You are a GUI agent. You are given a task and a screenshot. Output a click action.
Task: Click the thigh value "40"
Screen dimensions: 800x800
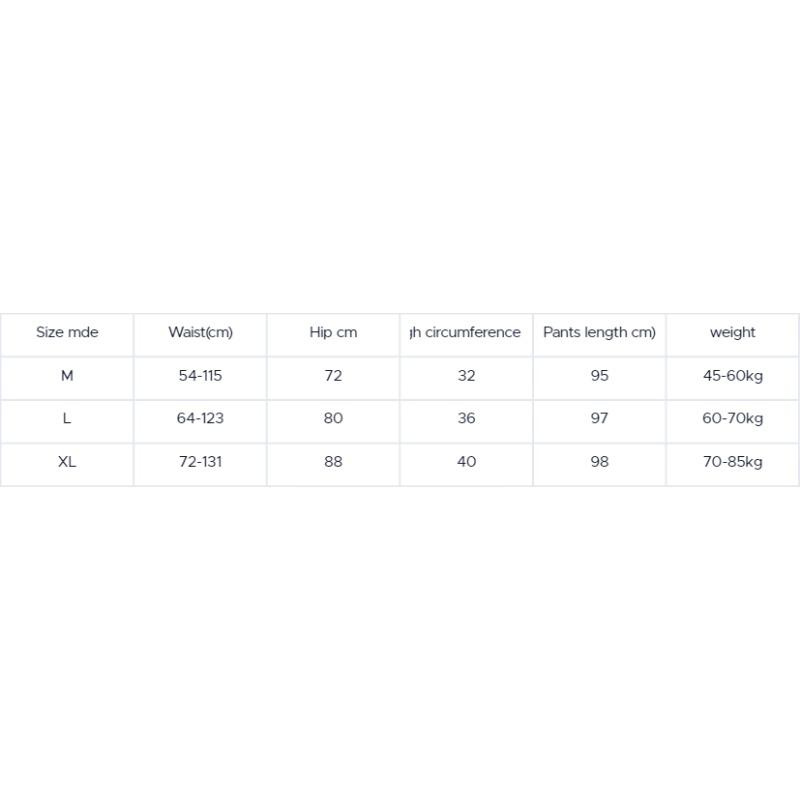tap(466, 462)
